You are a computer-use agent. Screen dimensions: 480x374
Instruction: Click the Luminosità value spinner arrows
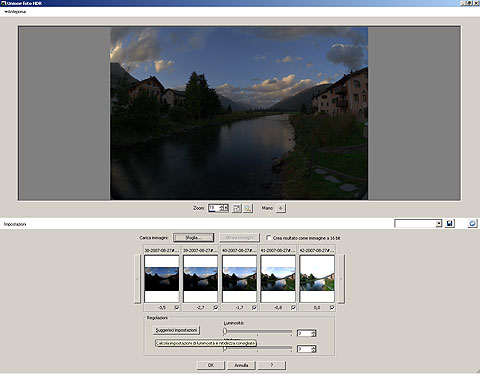[313, 333]
